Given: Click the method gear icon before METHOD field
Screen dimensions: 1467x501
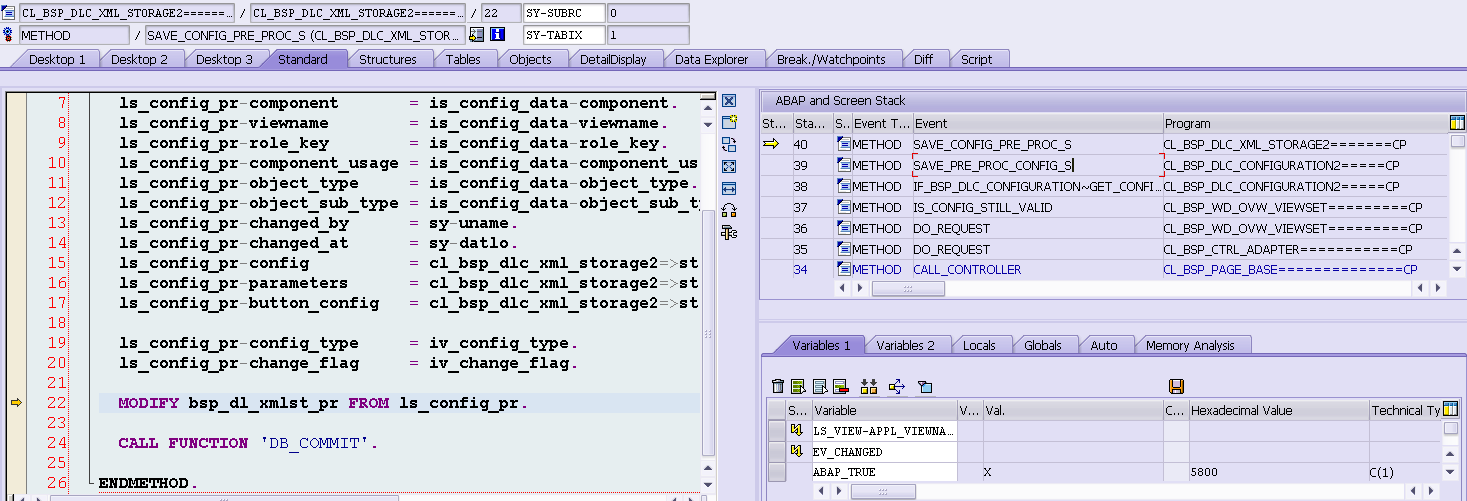Looking at the screenshot, I should (9, 35).
